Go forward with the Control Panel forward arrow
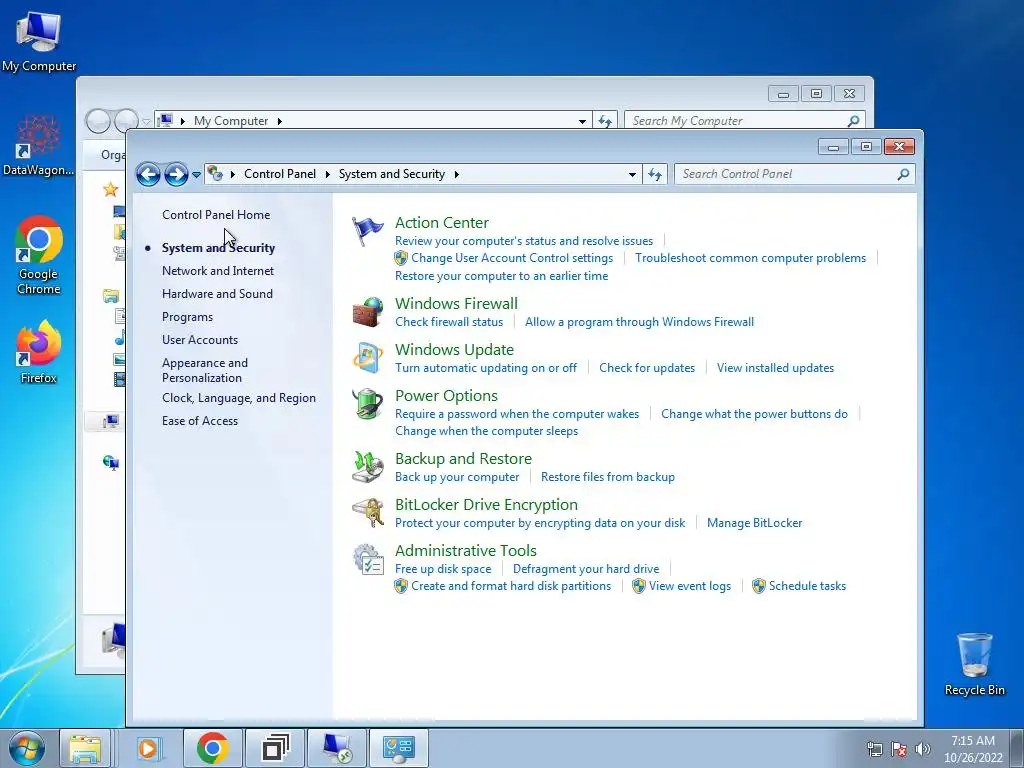 [176, 174]
